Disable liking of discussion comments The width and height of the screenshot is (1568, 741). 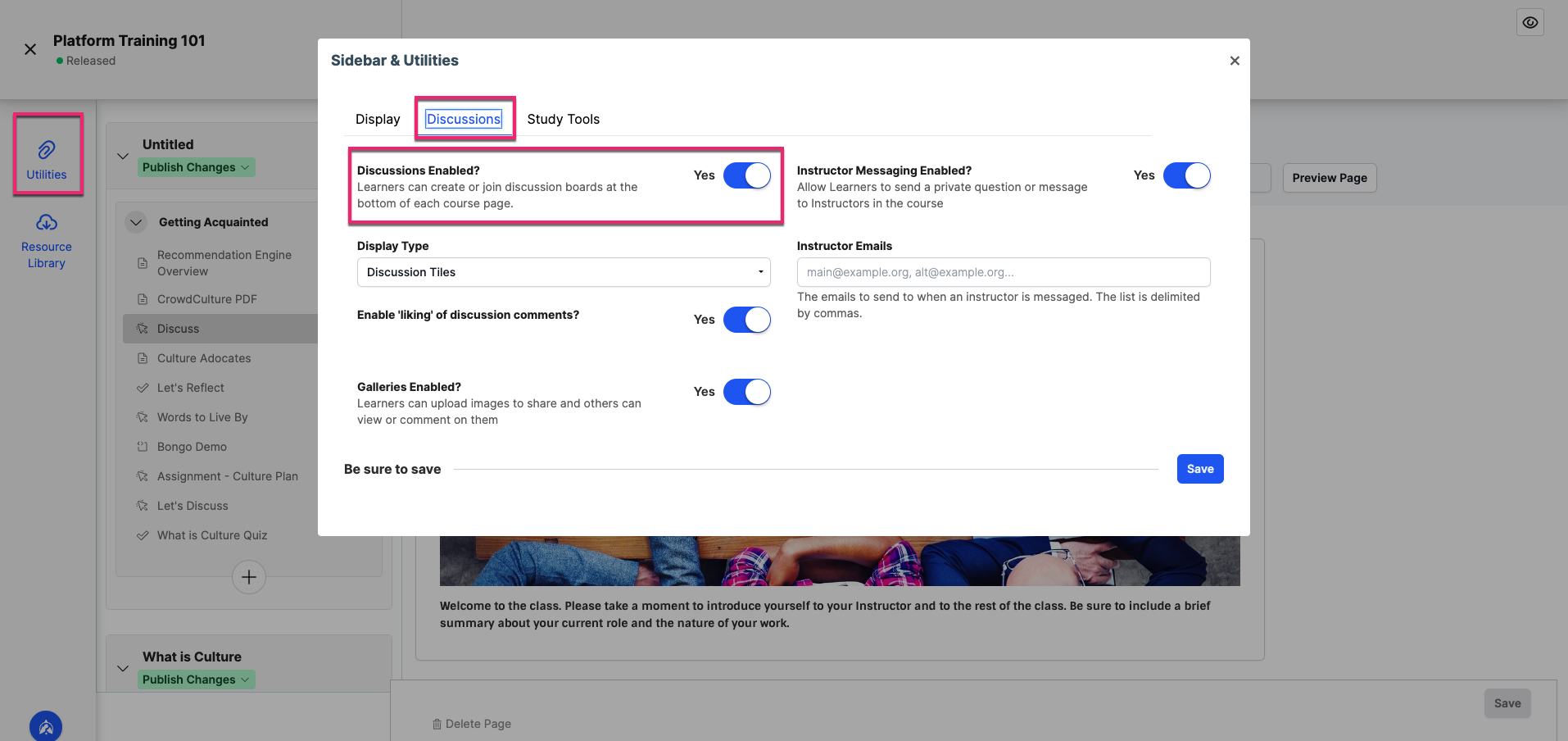pyautogui.click(x=746, y=320)
